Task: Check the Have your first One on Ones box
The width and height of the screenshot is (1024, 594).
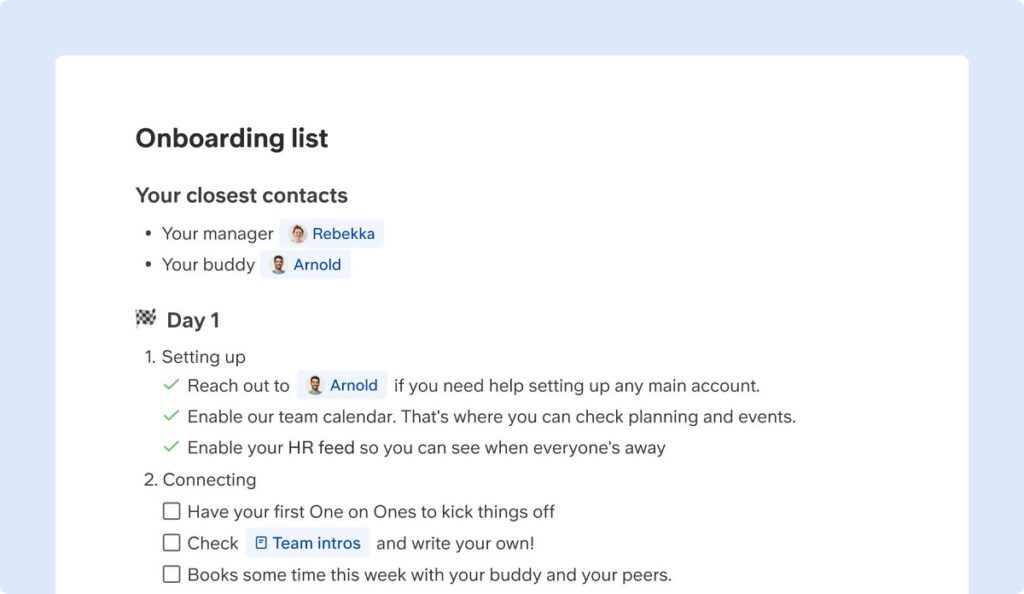Action: [172, 512]
